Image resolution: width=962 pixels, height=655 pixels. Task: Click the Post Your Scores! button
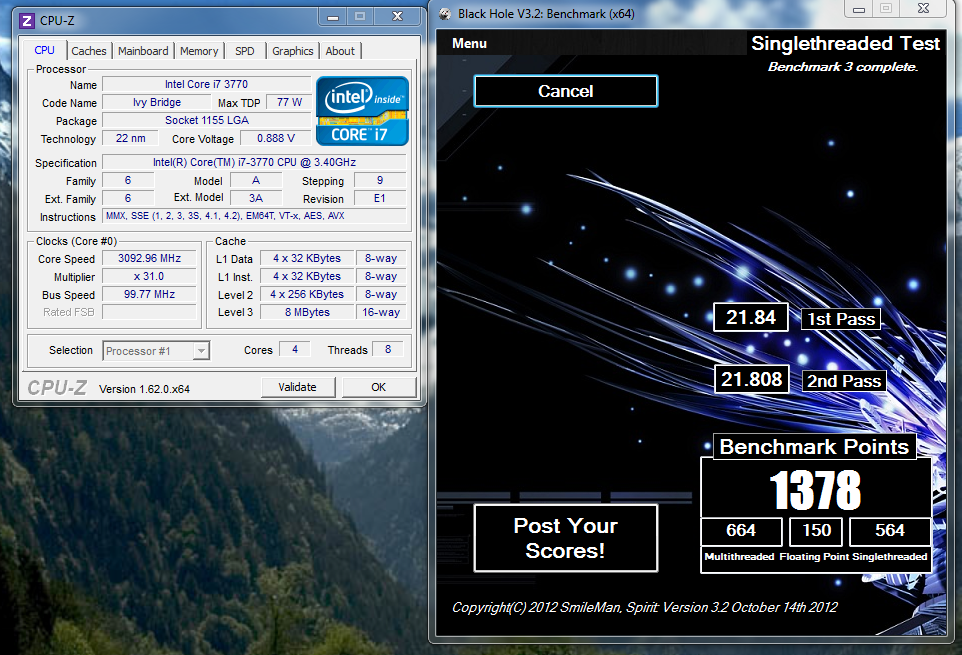click(x=566, y=538)
